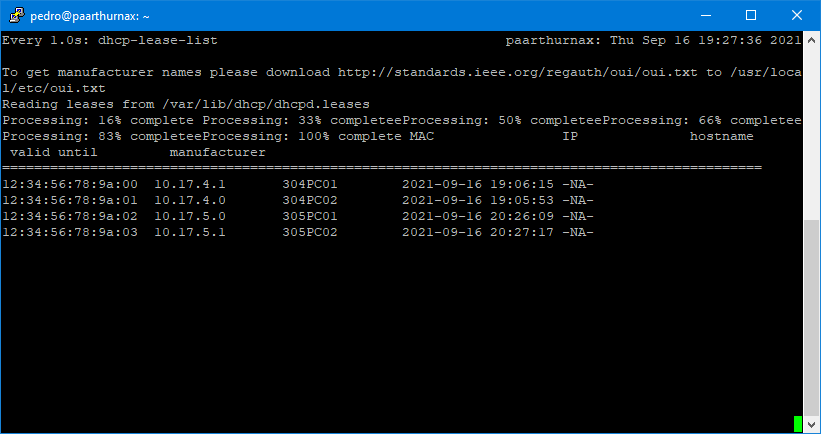Click the scrollbar down arrow
Image resolution: width=821 pixels, height=434 pixels.
tap(811, 425)
